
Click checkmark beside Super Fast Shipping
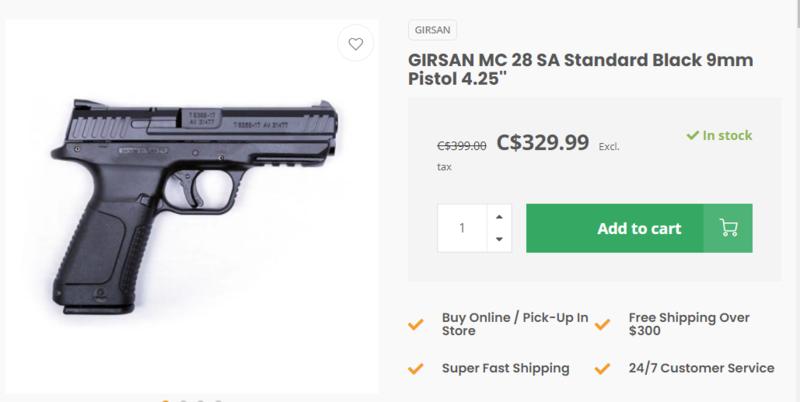[415, 368]
